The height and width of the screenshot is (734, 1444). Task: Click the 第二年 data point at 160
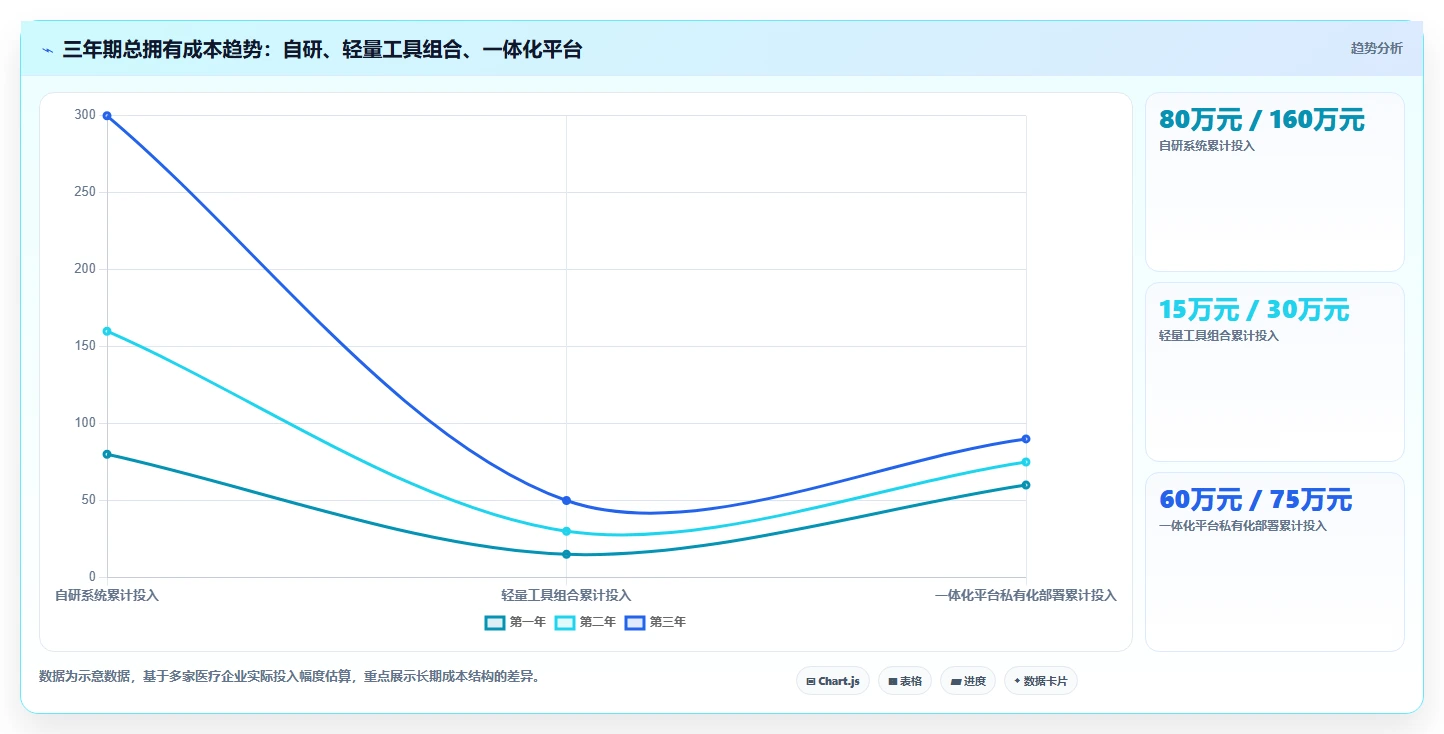pos(107,331)
